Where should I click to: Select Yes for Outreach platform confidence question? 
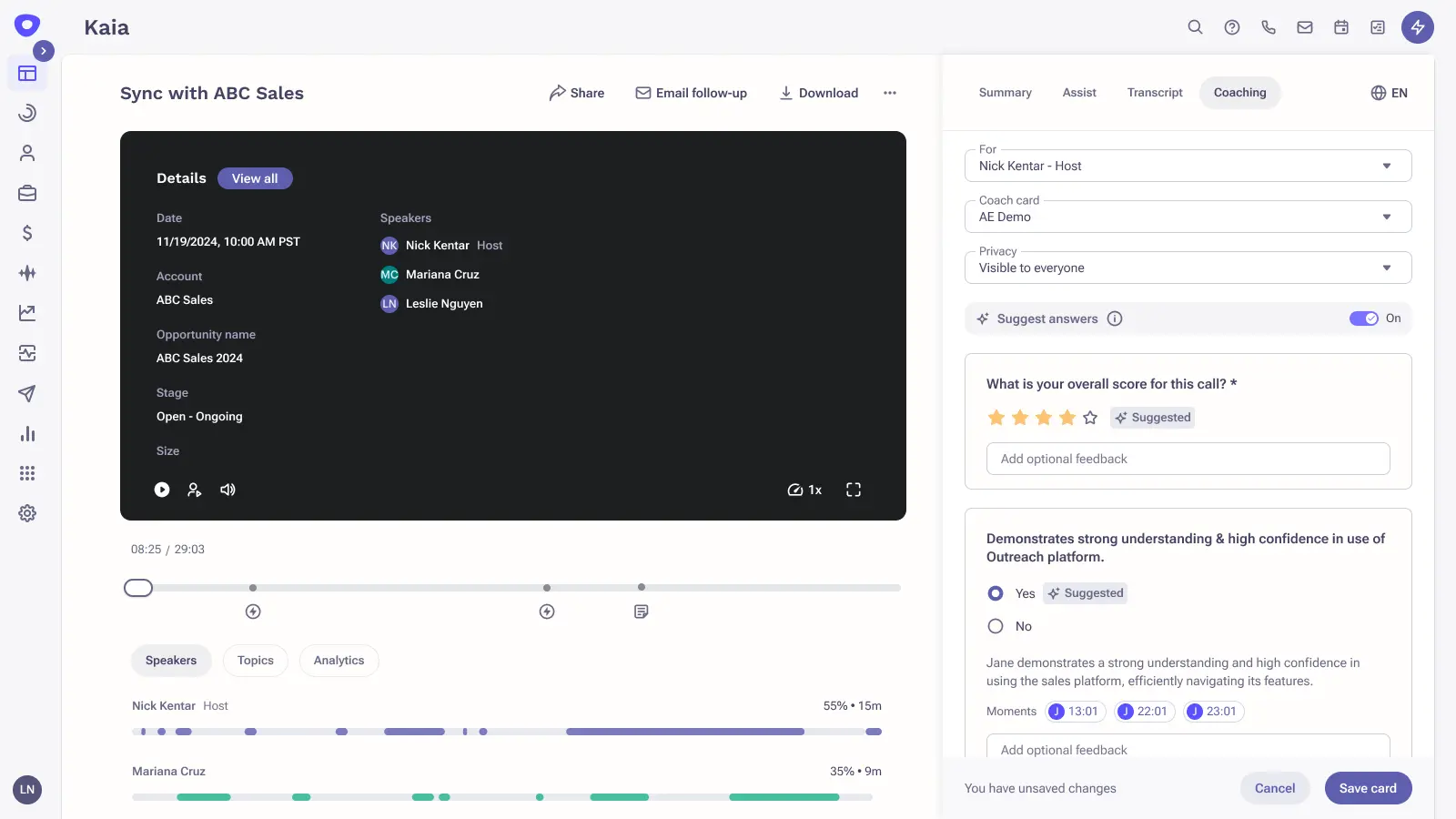pos(995,592)
